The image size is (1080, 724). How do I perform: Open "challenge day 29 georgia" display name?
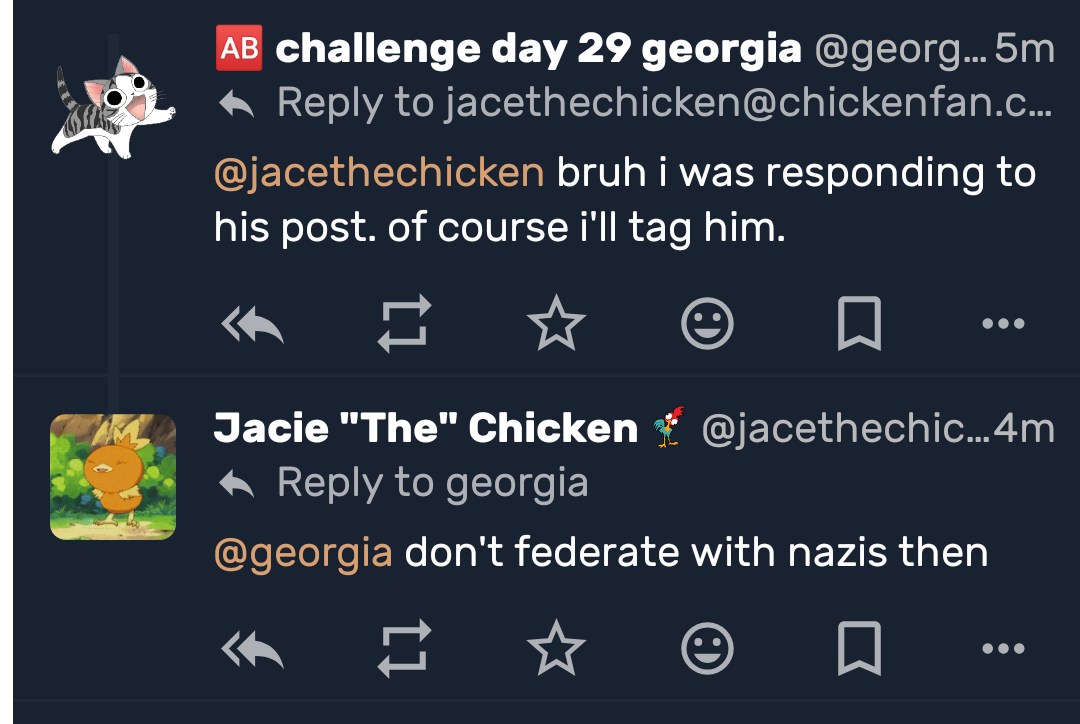coord(537,49)
